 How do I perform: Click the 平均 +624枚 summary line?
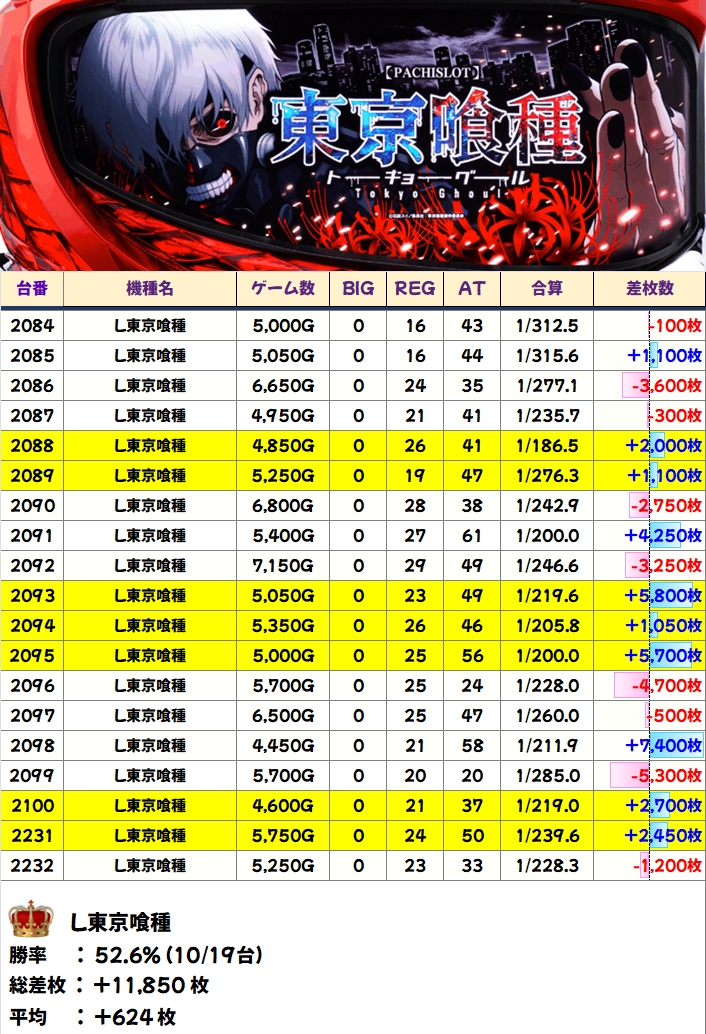click(x=95, y=1016)
